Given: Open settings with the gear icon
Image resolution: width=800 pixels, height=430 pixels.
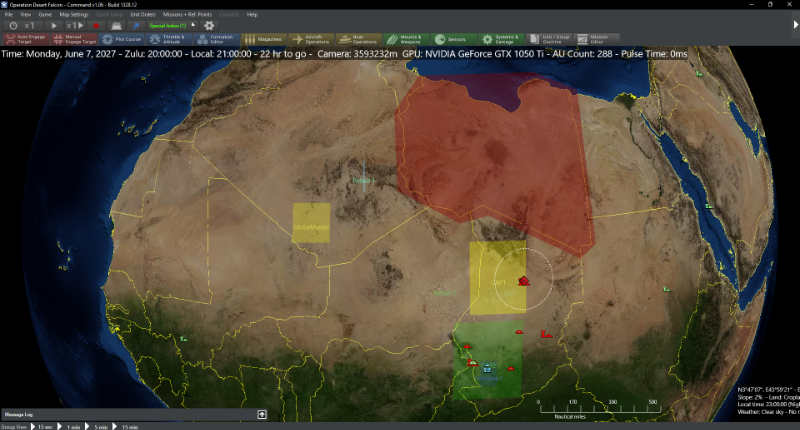Looking at the screenshot, I should coord(209,26).
